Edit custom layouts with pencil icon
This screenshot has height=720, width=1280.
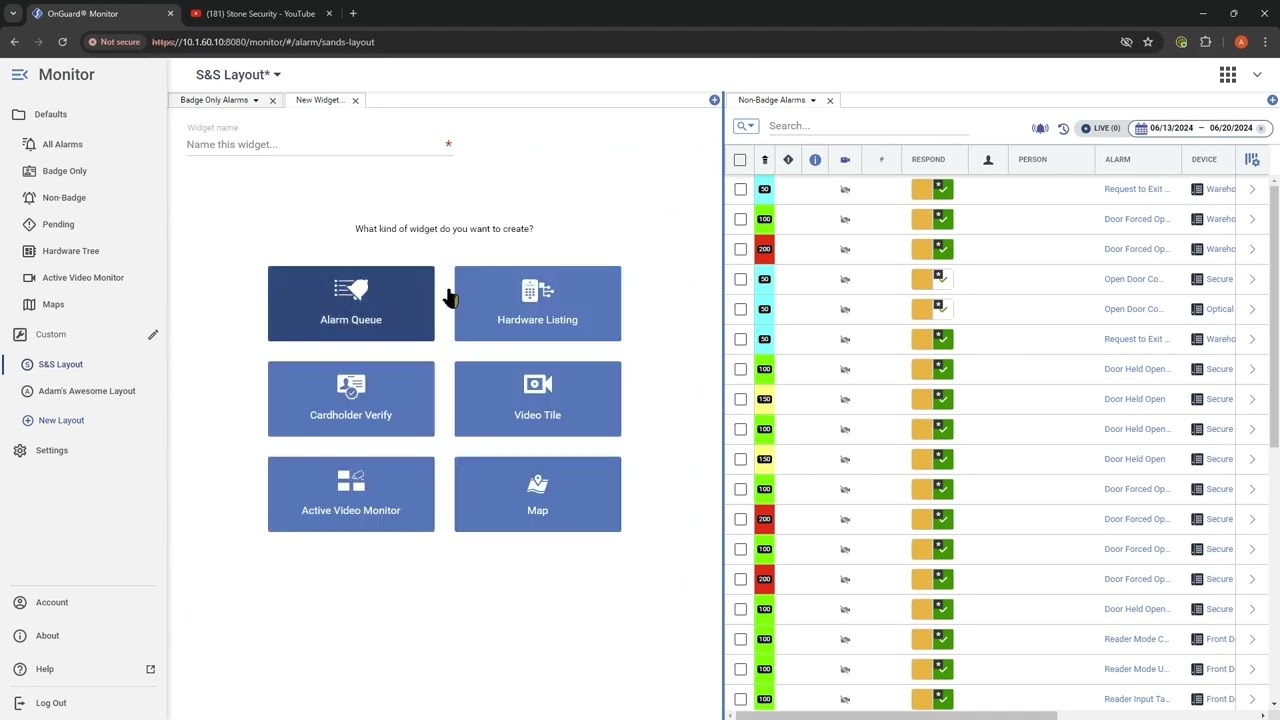pos(153,334)
